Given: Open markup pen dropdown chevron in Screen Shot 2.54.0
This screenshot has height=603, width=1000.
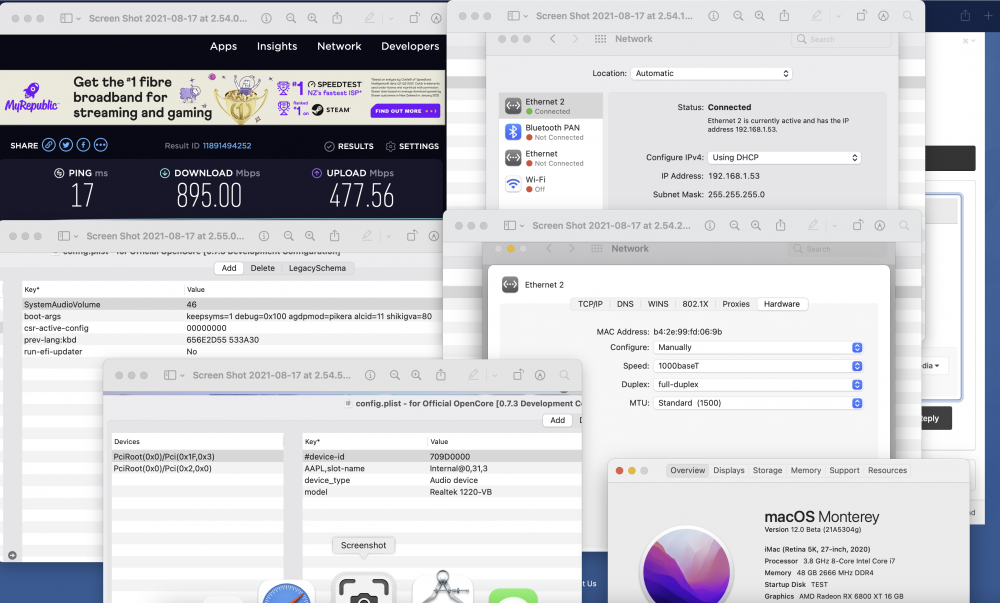Looking at the screenshot, I should (391, 19).
